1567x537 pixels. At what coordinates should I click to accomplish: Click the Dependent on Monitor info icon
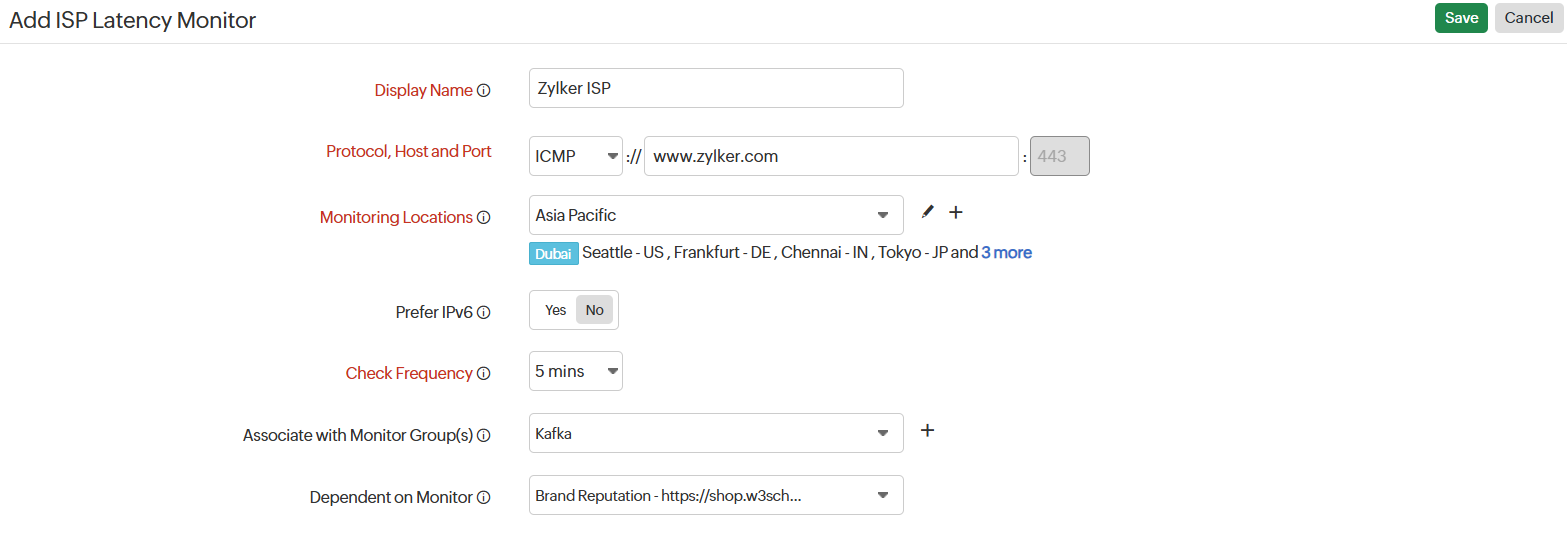[x=484, y=497]
